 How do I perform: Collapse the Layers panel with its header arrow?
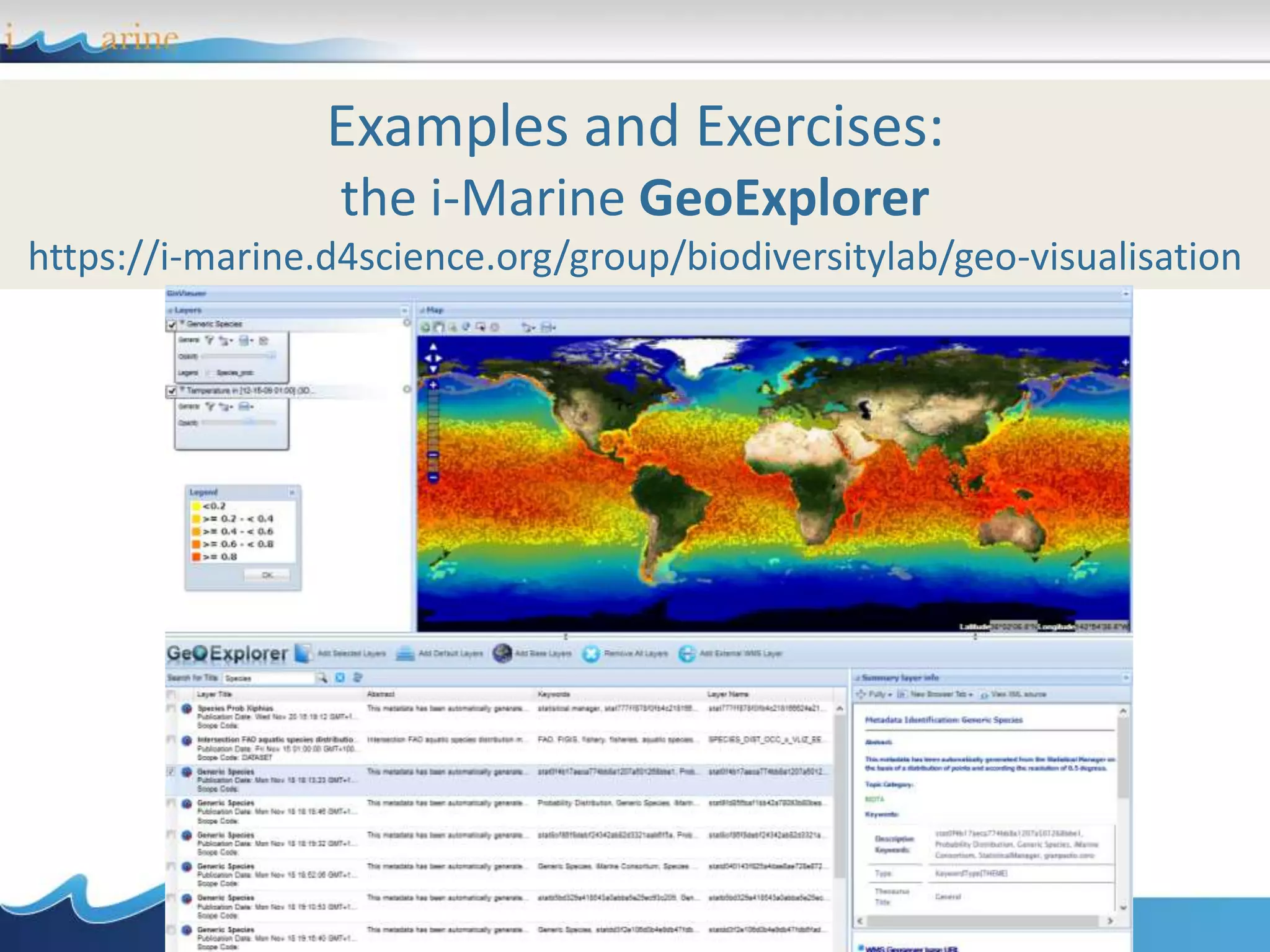tap(404, 311)
